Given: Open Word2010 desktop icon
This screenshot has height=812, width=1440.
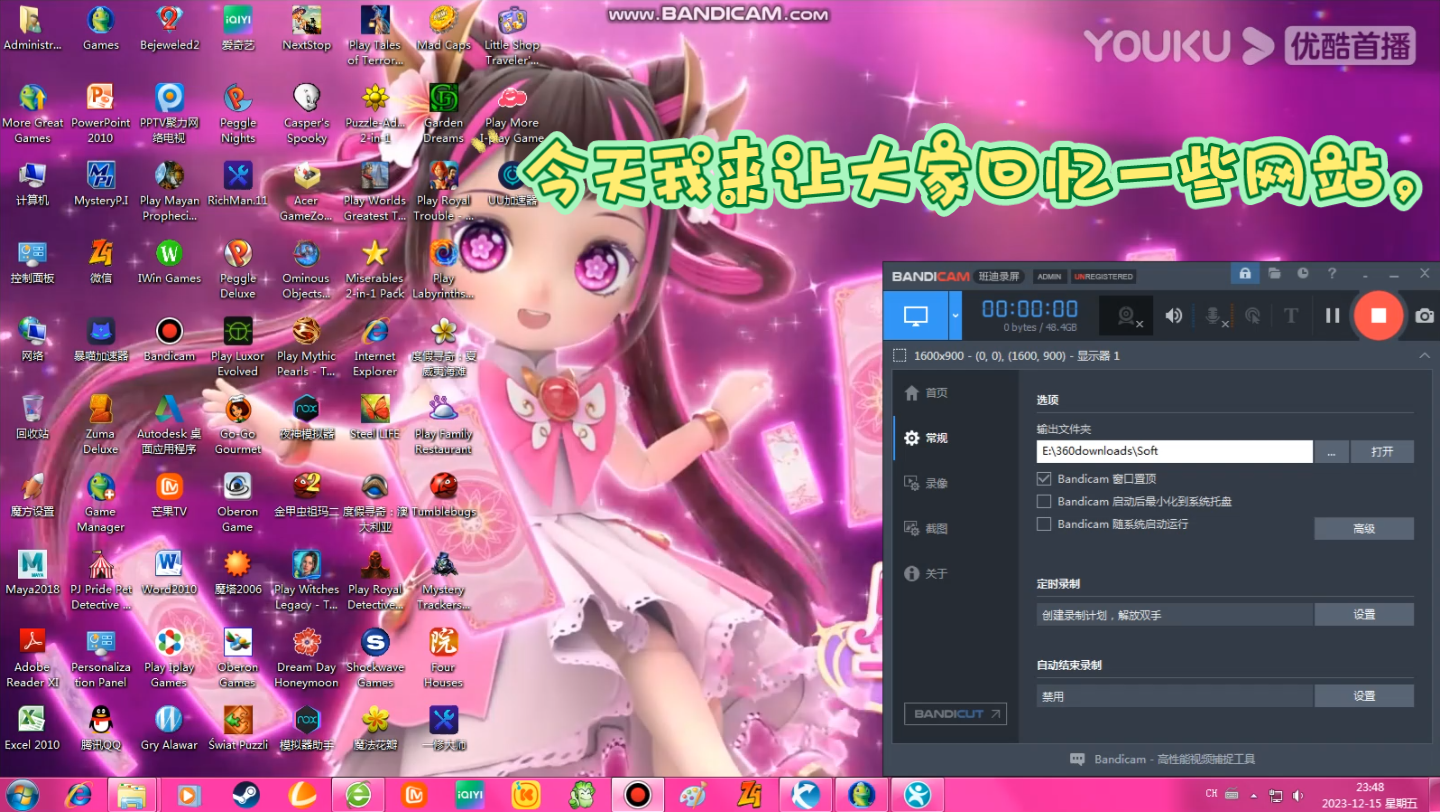Looking at the screenshot, I should pyautogui.click(x=169, y=572).
